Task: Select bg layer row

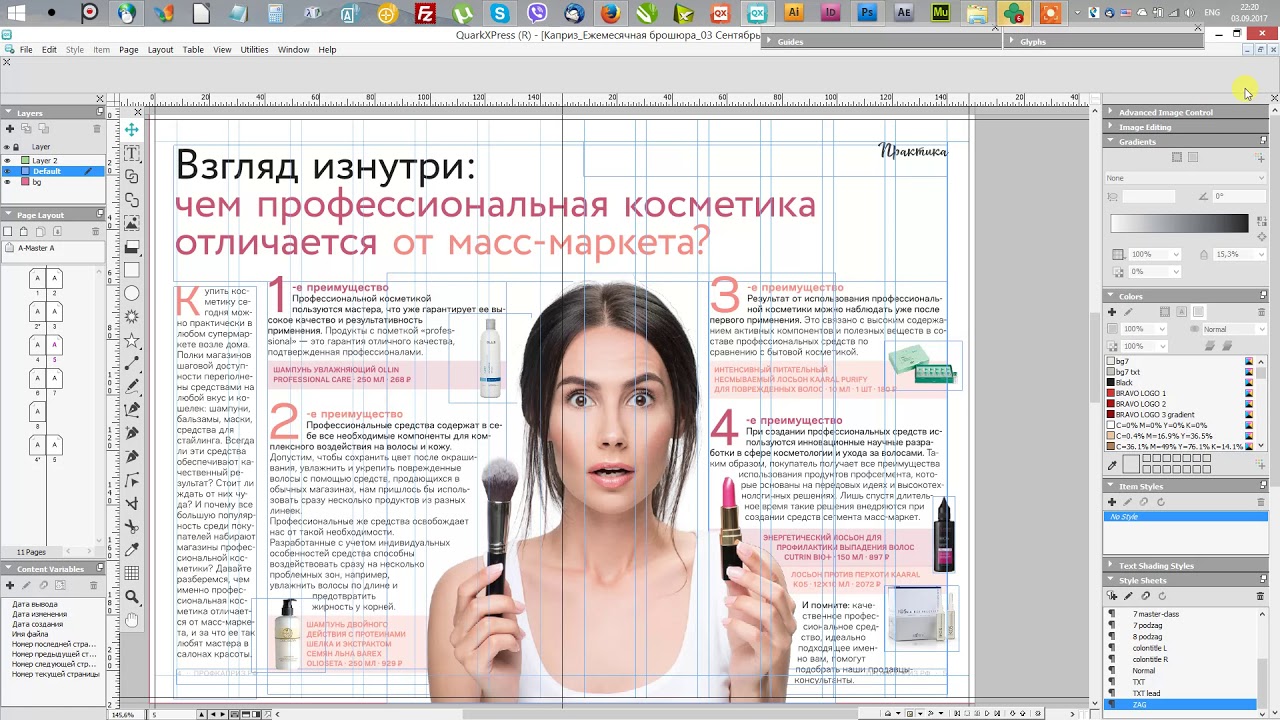Action: pos(54,182)
